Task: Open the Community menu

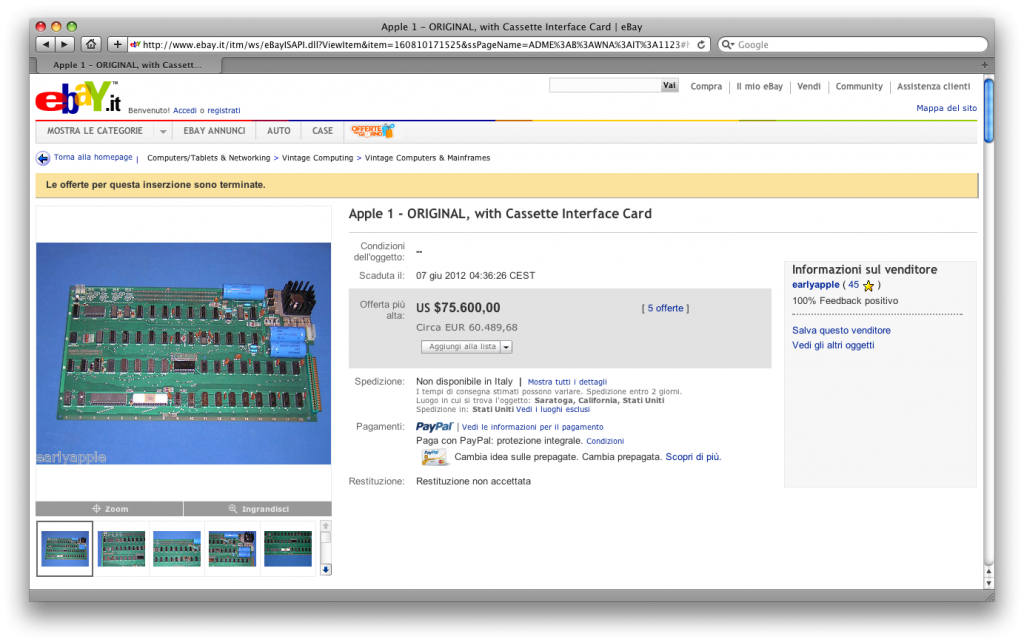Action: pyautogui.click(x=859, y=86)
